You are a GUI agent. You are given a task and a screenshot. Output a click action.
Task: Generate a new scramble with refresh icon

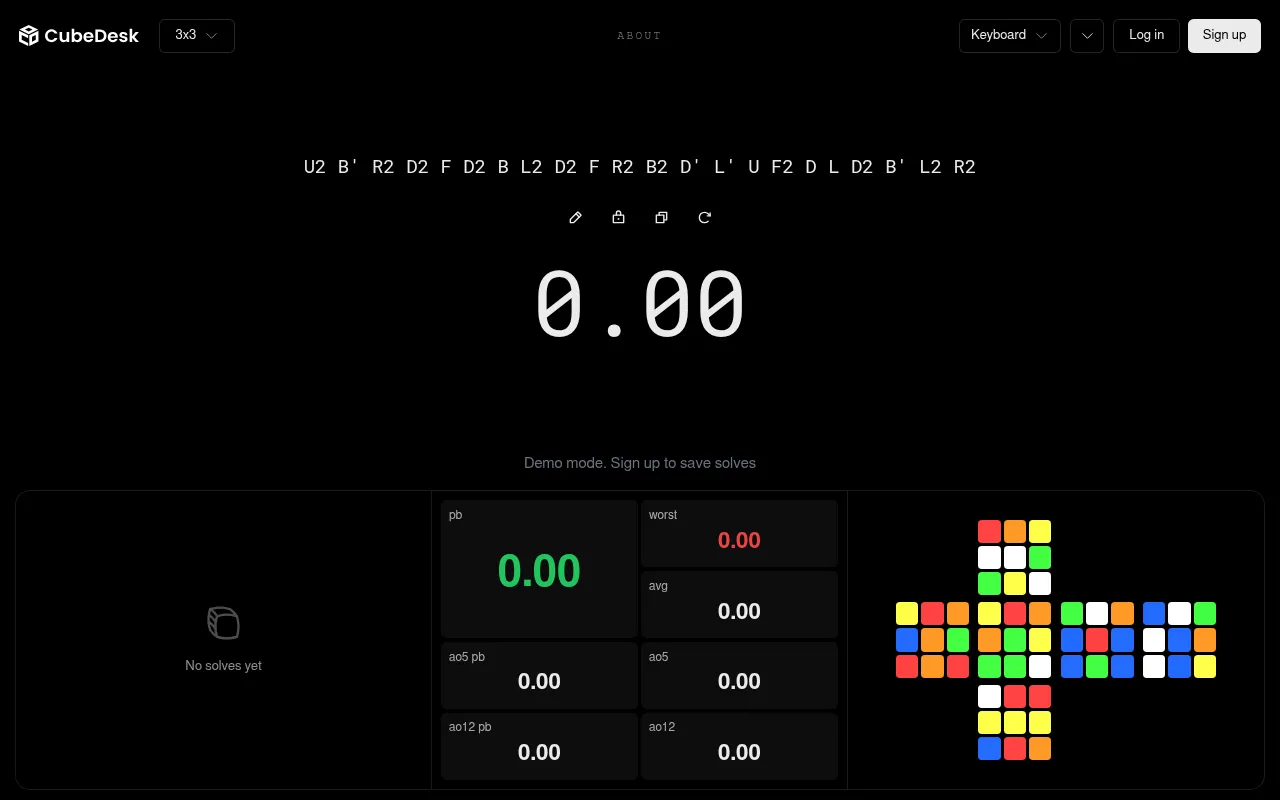[x=704, y=218]
